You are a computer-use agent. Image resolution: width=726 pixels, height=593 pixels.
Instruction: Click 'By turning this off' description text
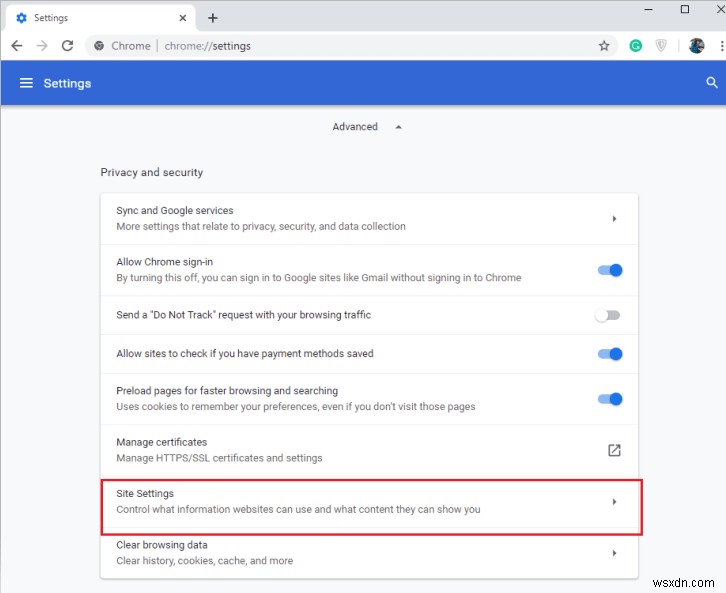319,278
